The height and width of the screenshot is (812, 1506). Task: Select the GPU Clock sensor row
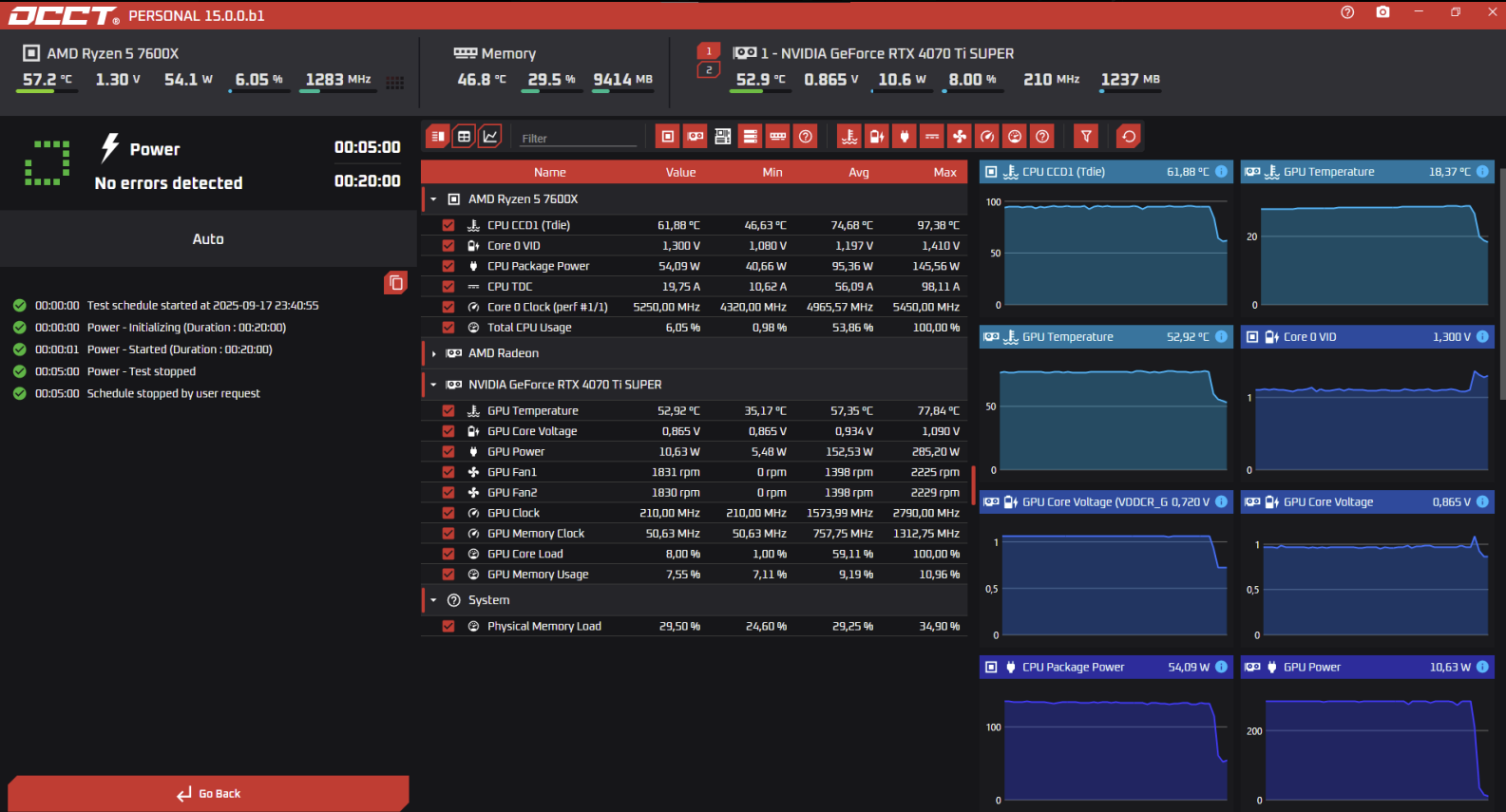(x=695, y=513)
